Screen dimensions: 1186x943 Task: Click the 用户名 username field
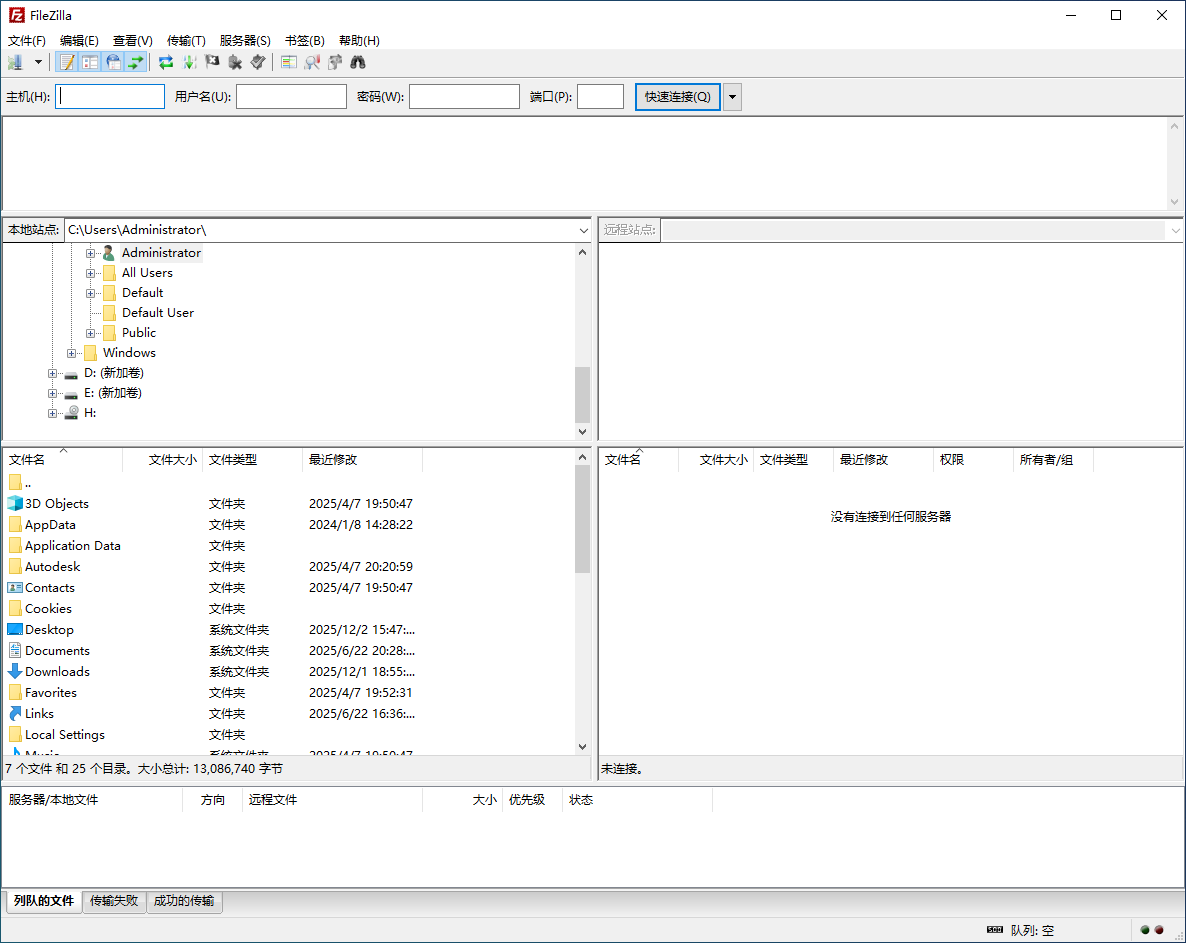(x=291, y=96)
